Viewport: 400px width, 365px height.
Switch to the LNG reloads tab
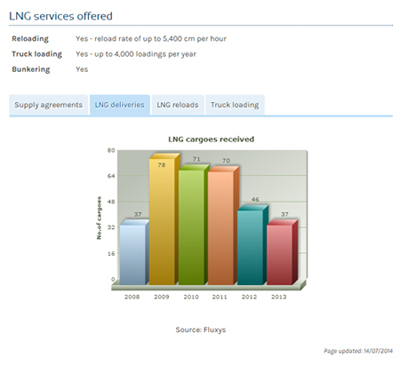[x=177, y=105]
